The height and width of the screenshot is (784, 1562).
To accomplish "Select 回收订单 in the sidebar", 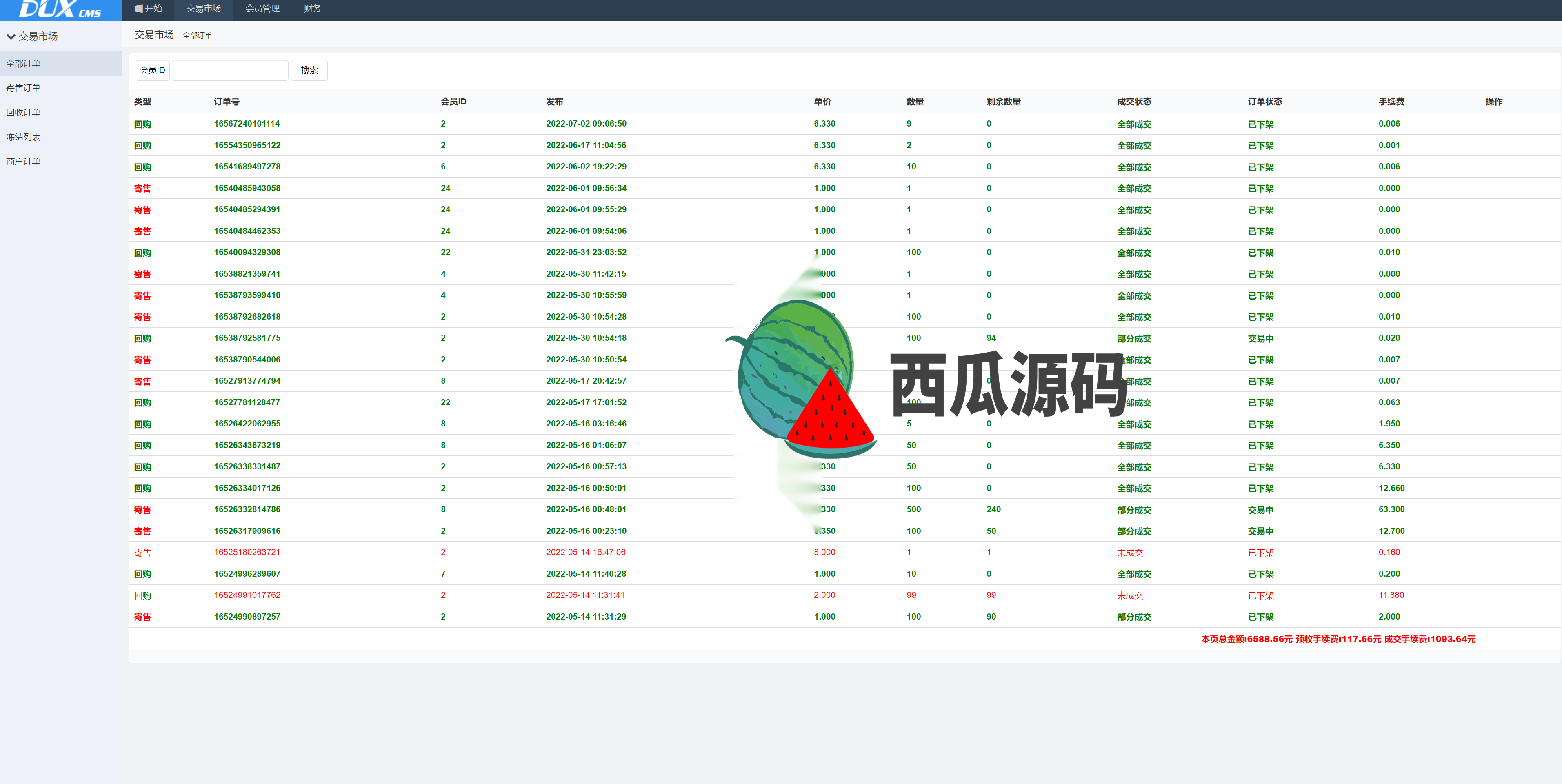I will point(61,112).
